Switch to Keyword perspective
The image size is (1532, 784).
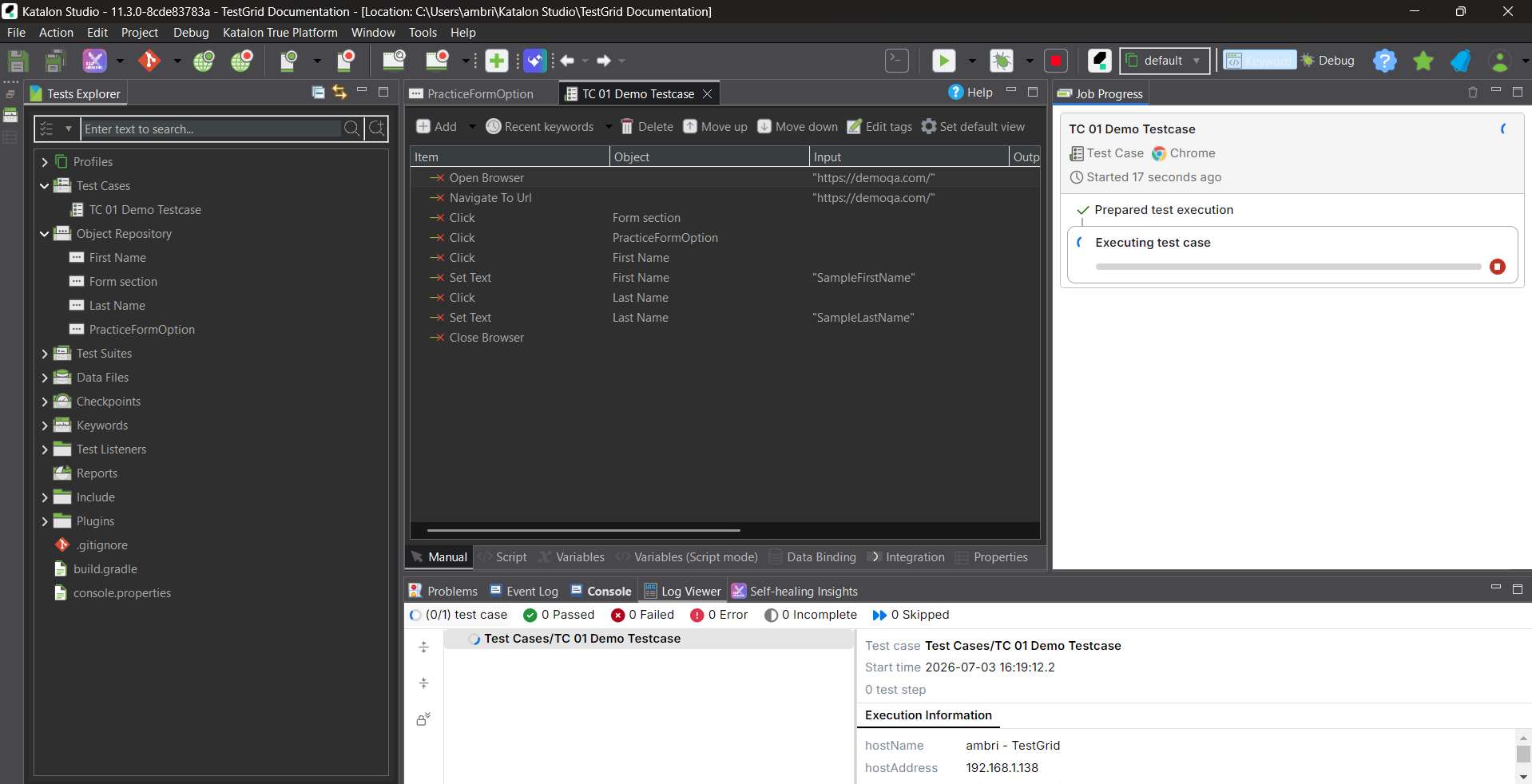click(x=1260, y=61)
